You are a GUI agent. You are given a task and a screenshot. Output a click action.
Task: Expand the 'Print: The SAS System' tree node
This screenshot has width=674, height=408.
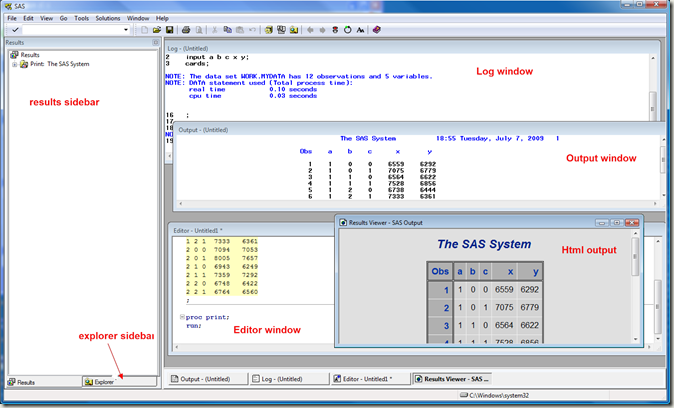14,64
